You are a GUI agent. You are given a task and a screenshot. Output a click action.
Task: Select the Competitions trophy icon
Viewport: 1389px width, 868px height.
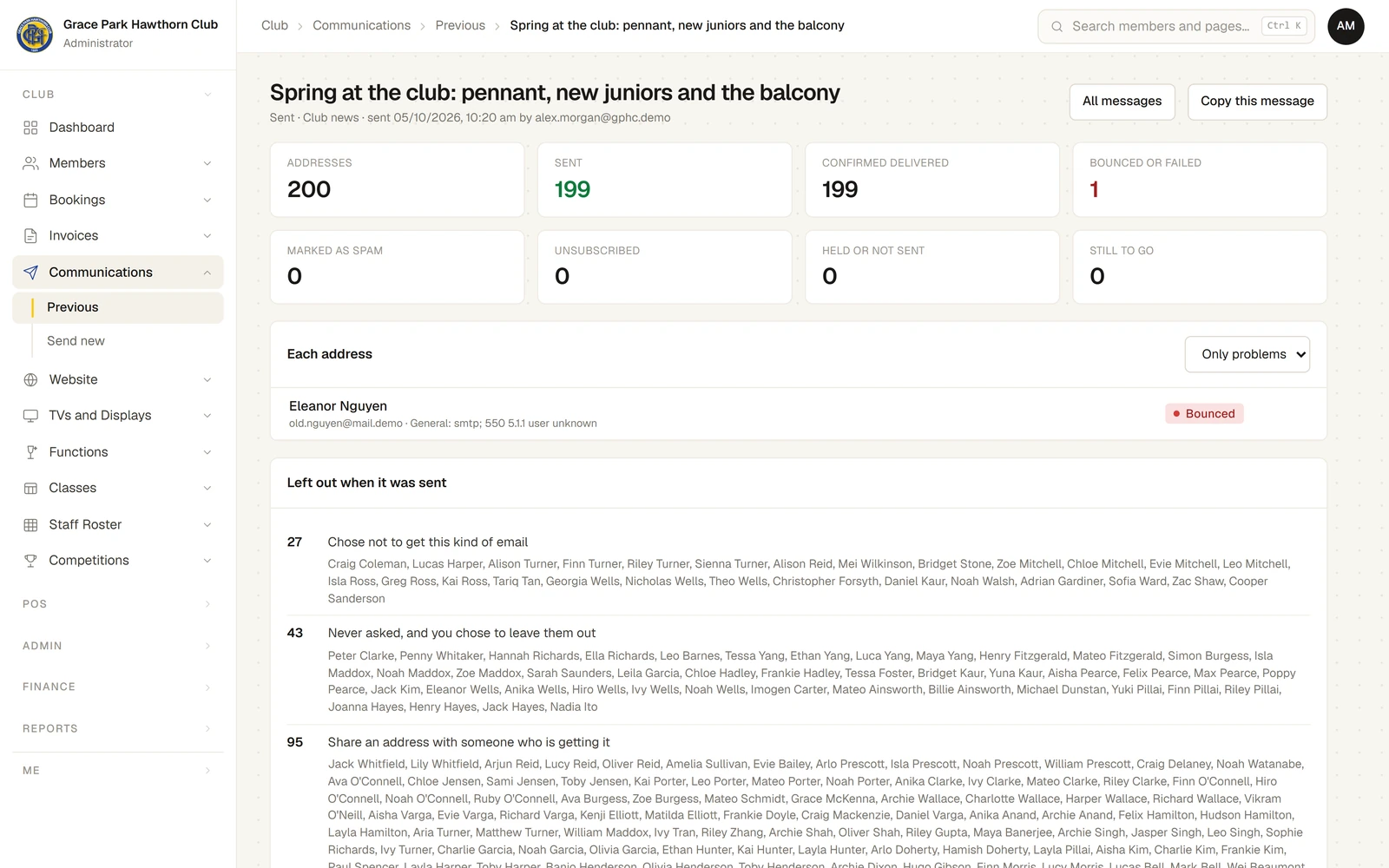30,561
